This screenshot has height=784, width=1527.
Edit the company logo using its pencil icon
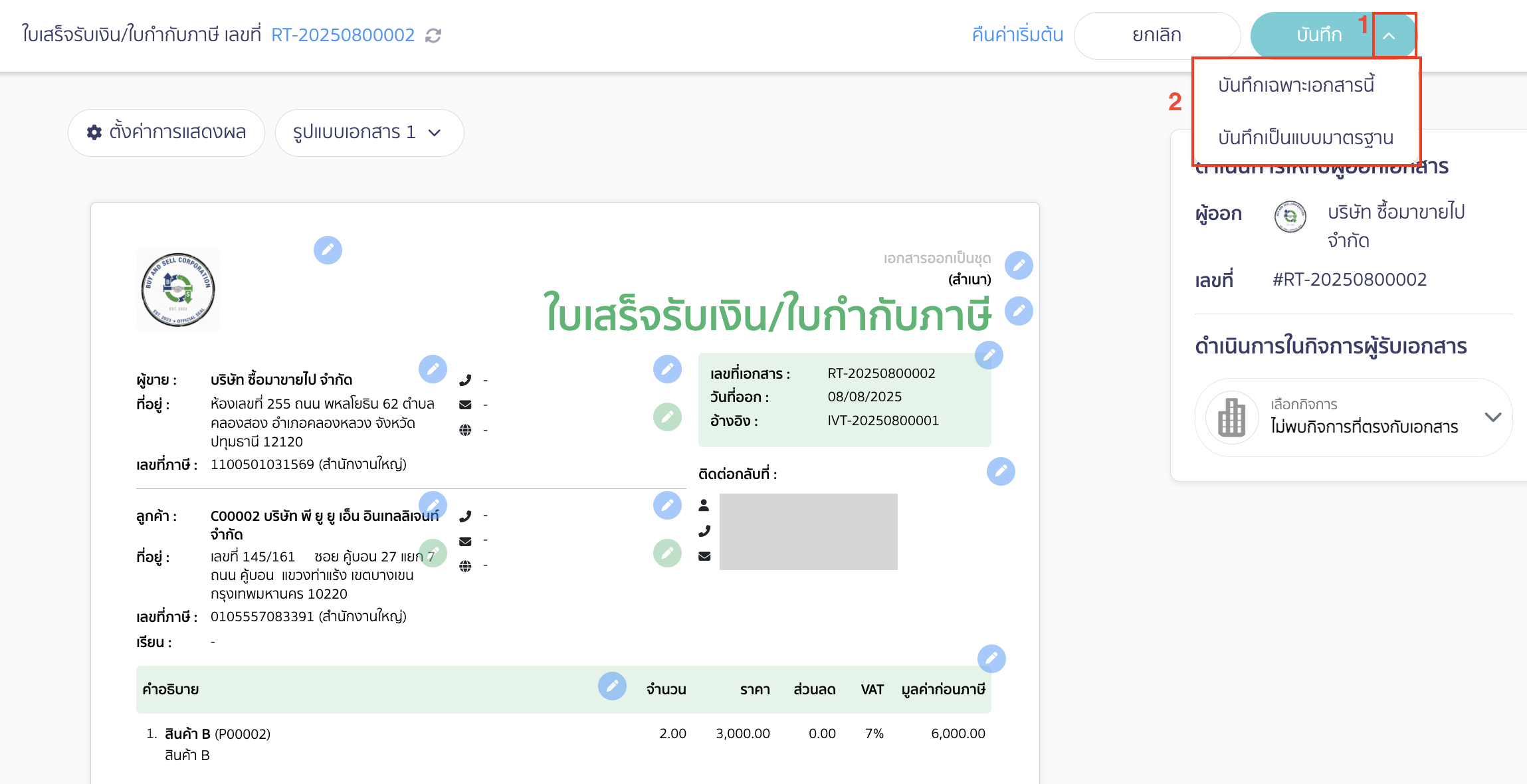click(x=328, y=250)
